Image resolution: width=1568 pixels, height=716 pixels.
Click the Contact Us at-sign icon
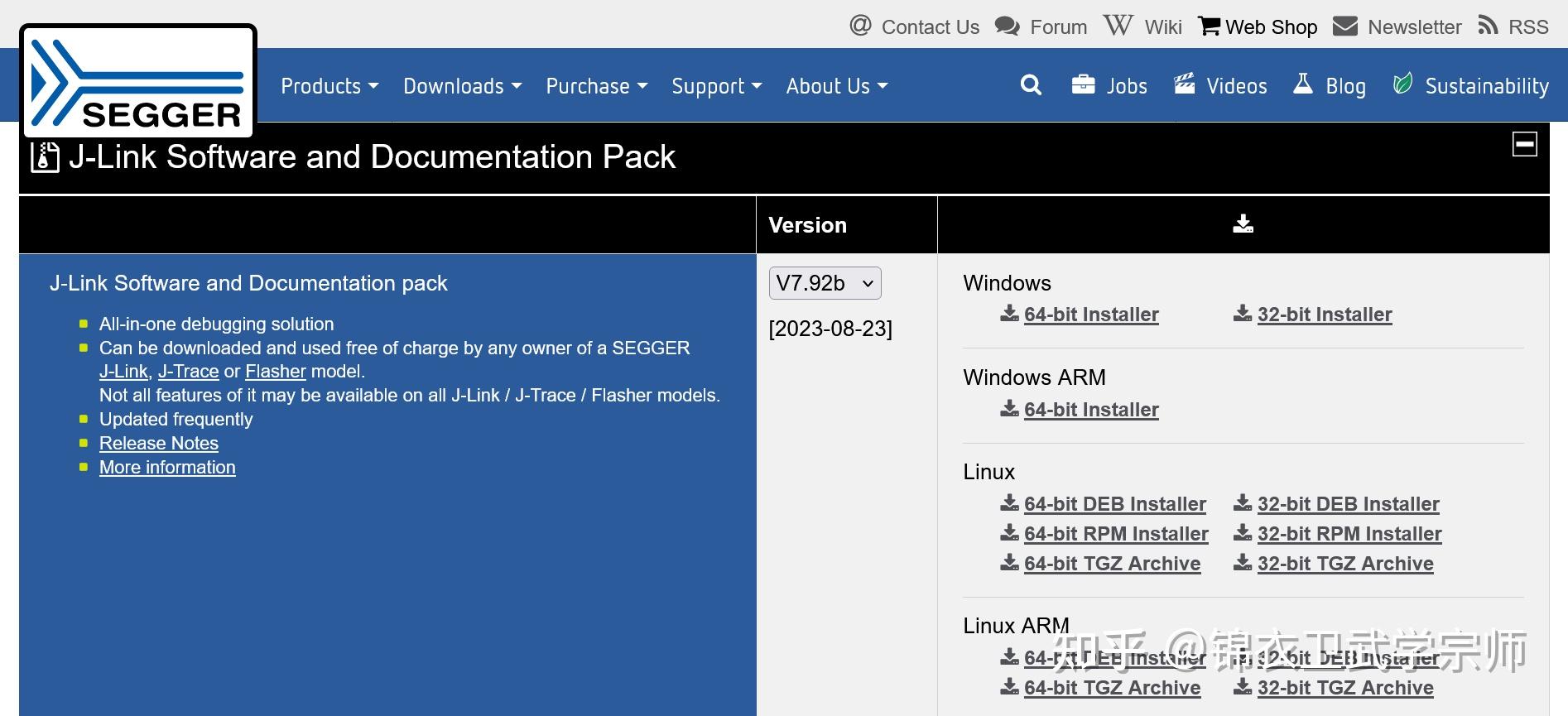coord(861,25)
